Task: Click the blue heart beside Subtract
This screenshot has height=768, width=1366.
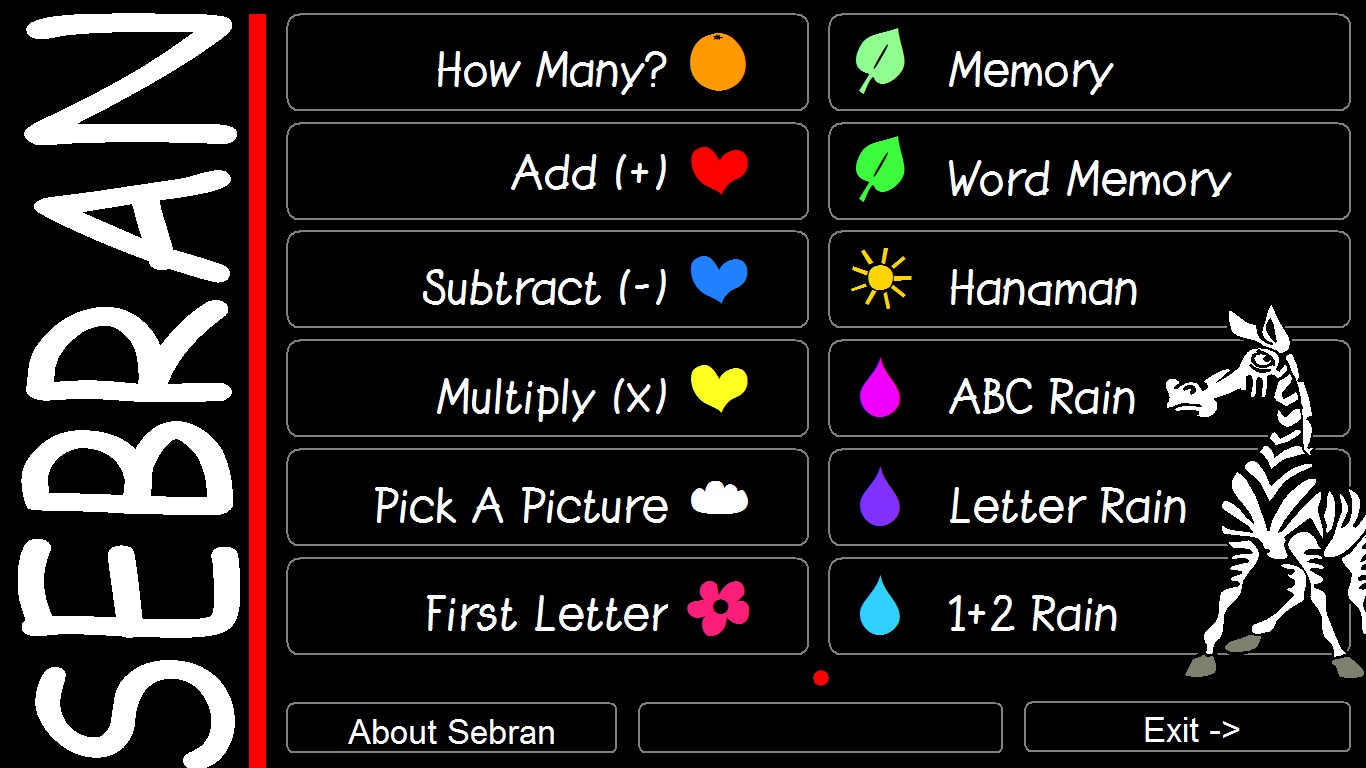Action: pyautogui.click(x=719, y=279)
